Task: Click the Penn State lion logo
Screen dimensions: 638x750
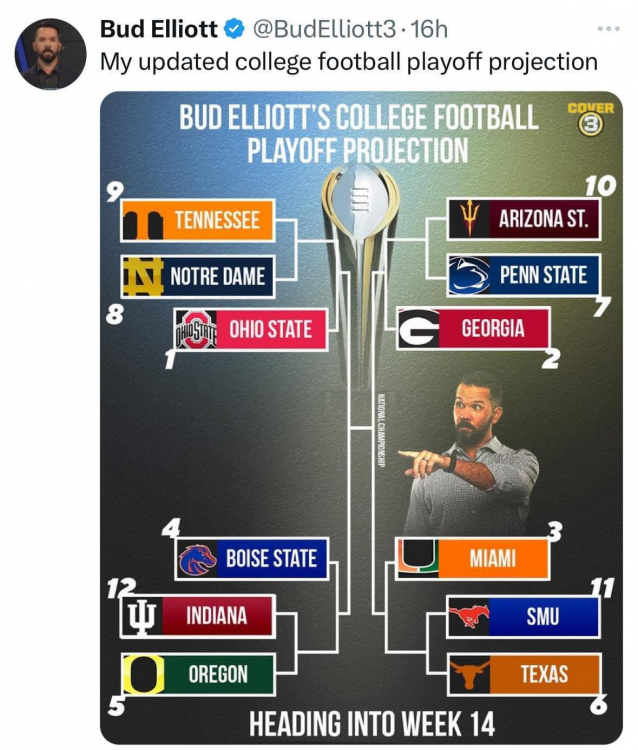Action: 468,275
